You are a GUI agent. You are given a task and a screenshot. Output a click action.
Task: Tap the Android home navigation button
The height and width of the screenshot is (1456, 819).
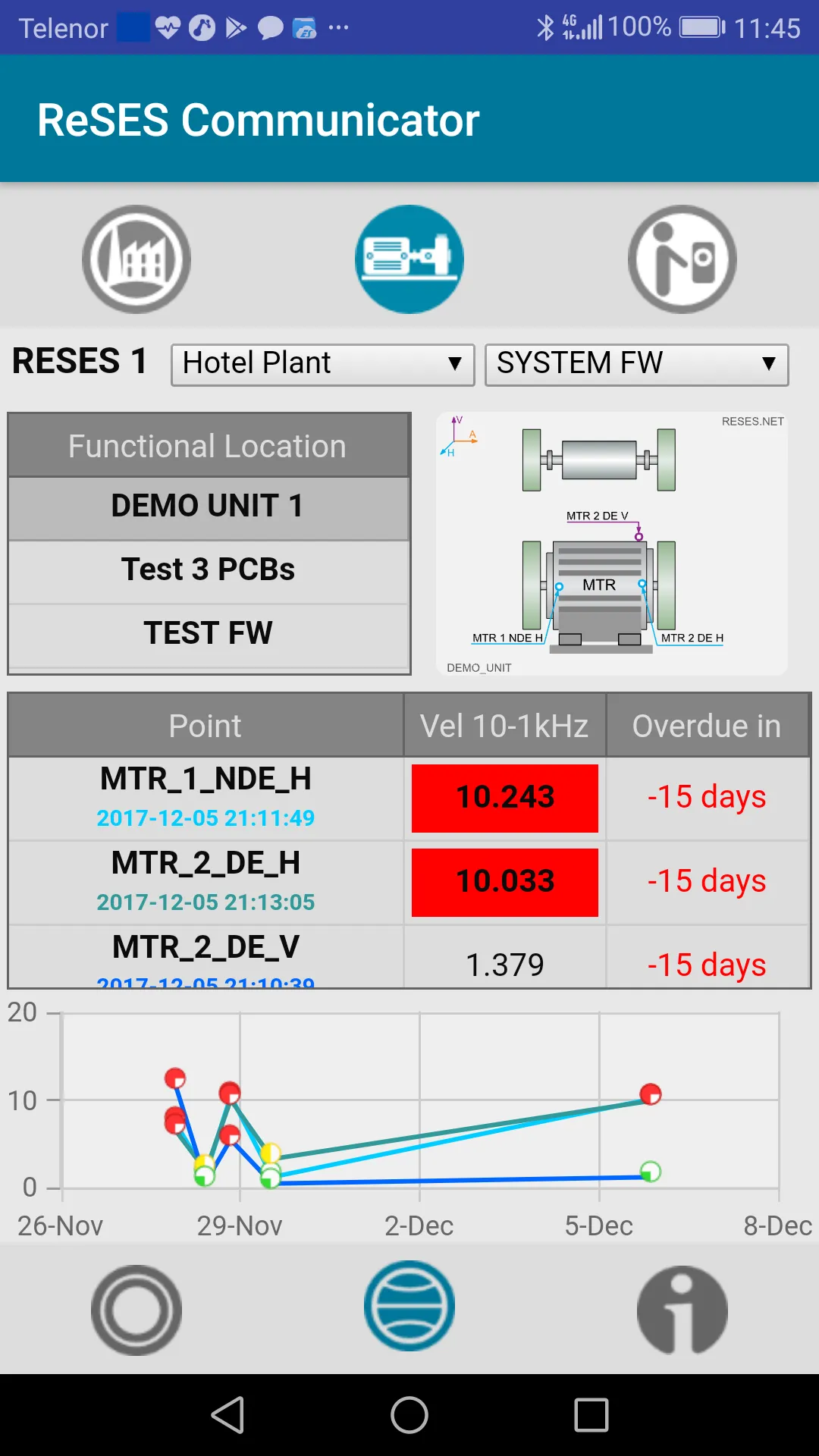(x=409, y=1415)
